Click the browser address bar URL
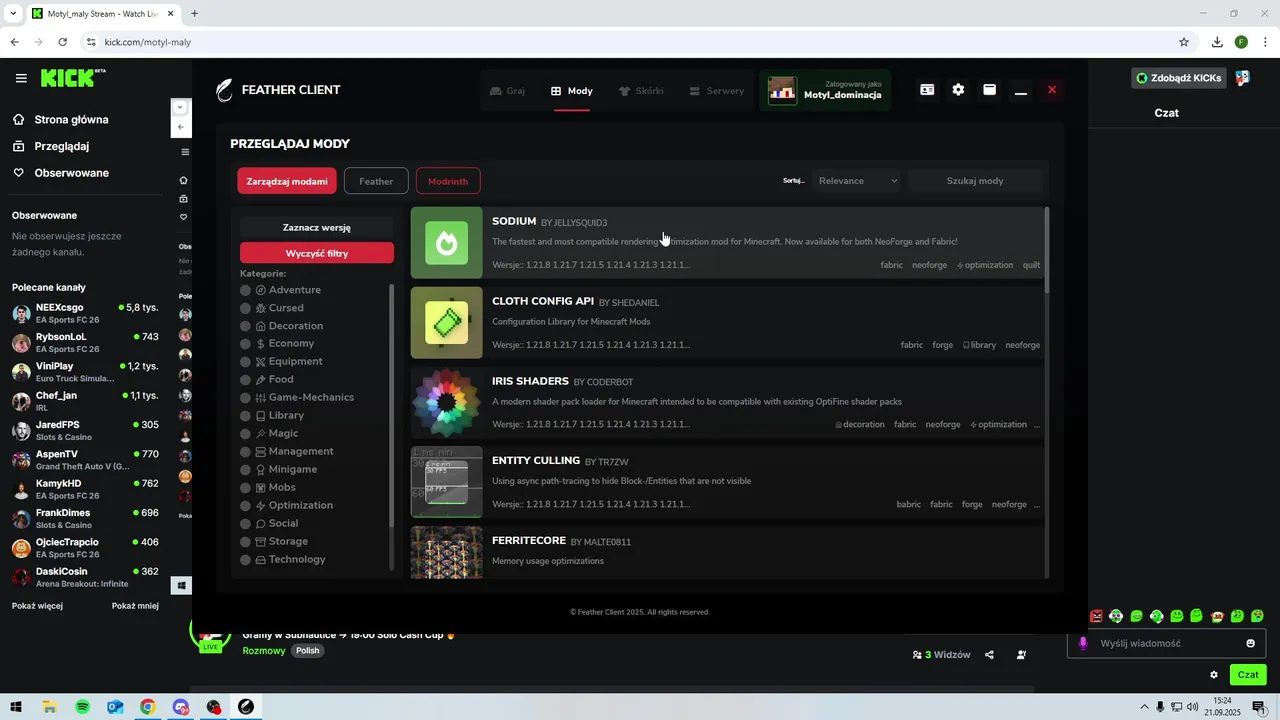 pos(148,42)
